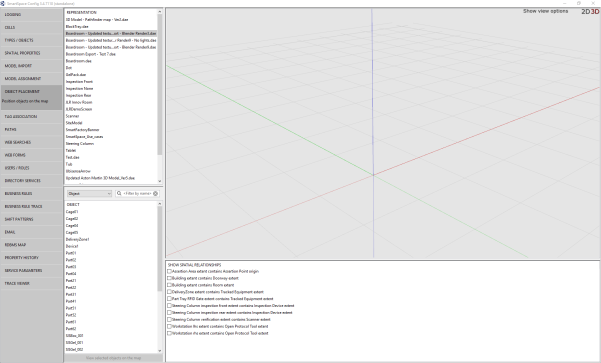
Task: Click the down arrow of the Object list scrollbar
Action: (x=160, y=350)
